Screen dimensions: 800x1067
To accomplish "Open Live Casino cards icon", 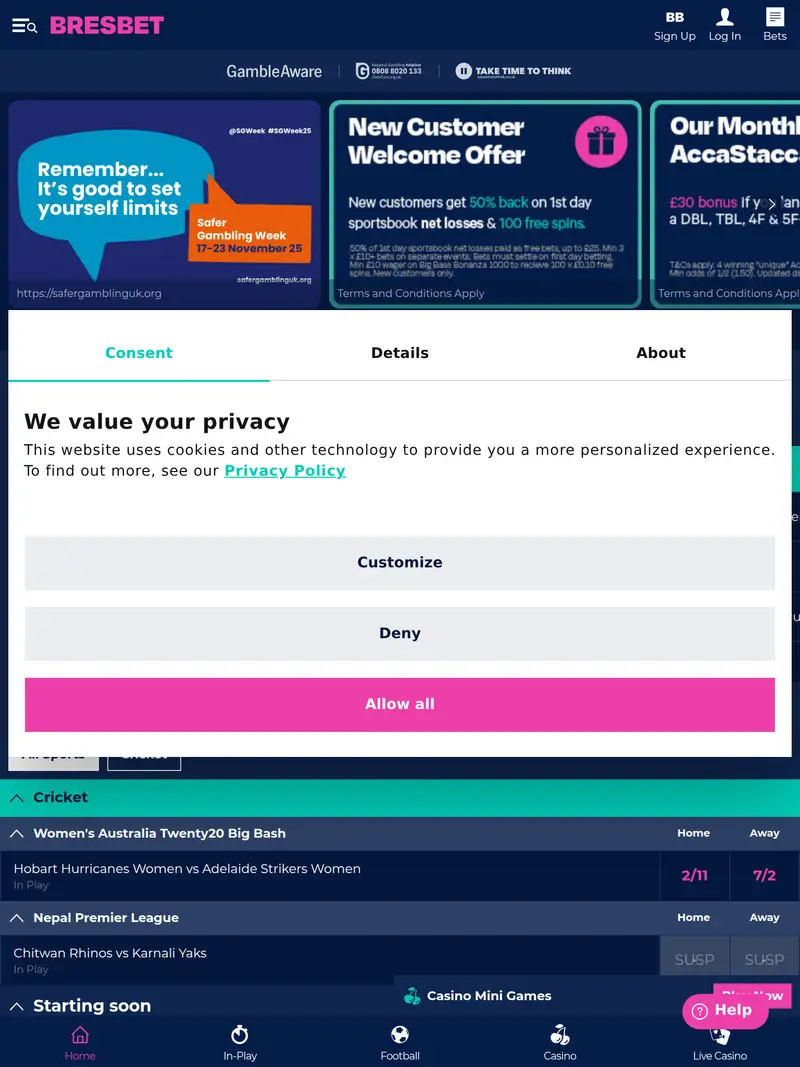I will [720, 1035].
